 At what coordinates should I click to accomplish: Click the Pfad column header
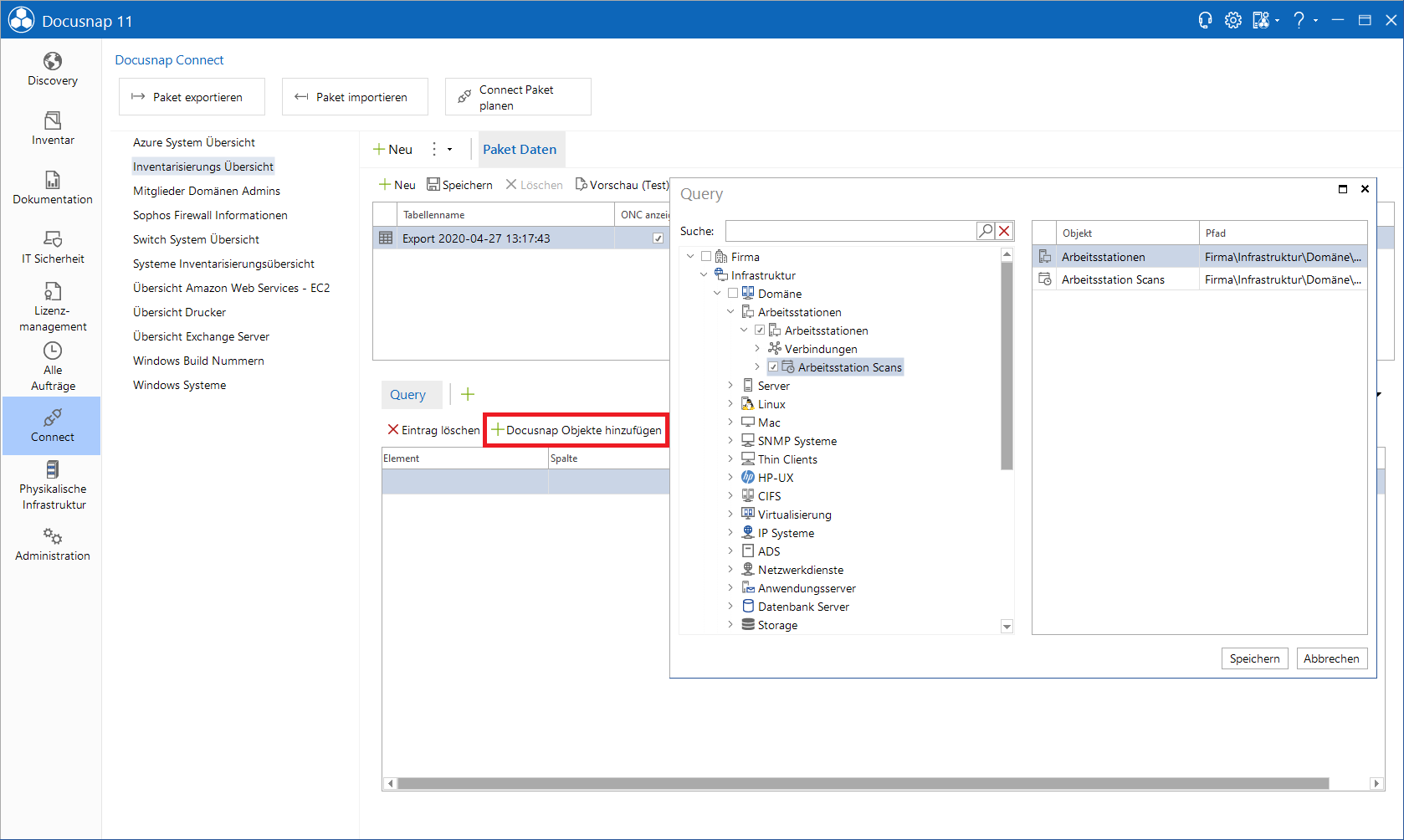click(x=1283, y=233)
